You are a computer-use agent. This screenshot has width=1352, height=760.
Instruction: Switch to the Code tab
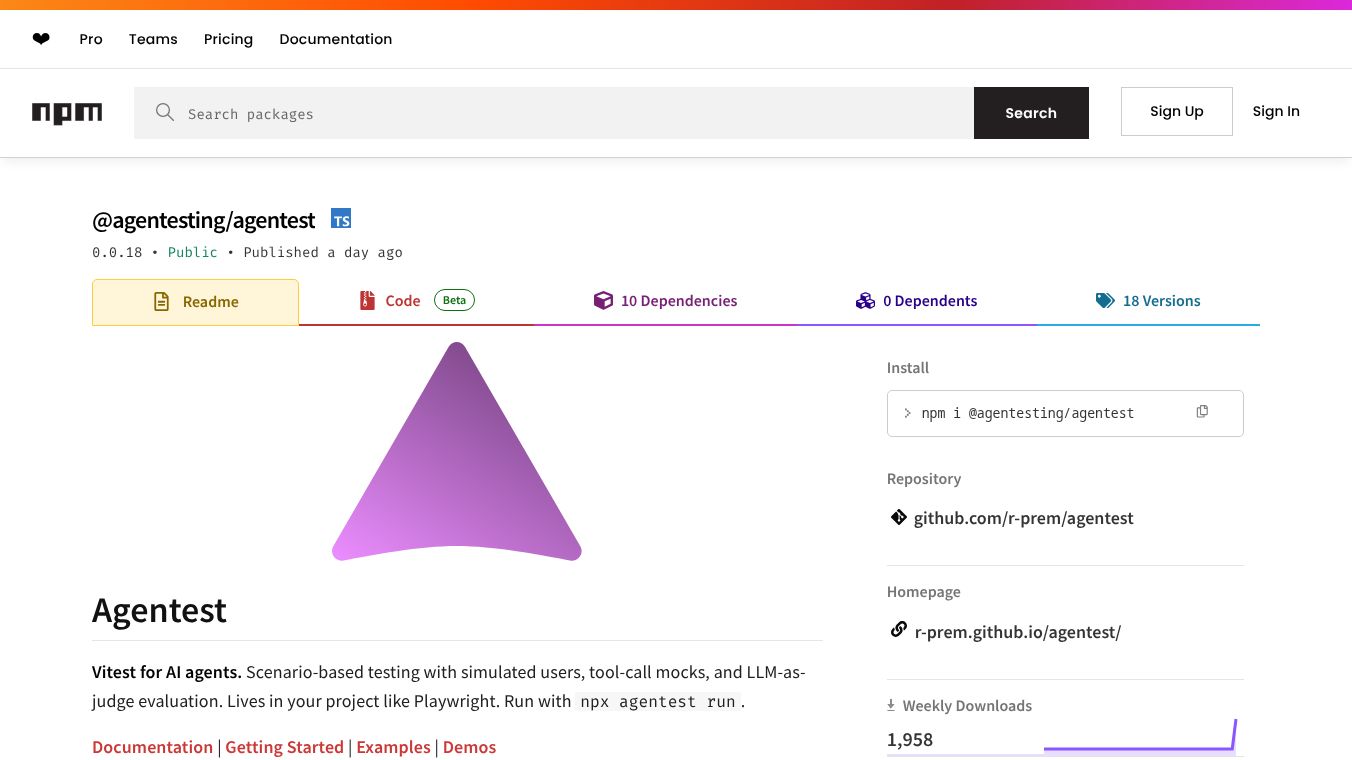pos(403,301)
